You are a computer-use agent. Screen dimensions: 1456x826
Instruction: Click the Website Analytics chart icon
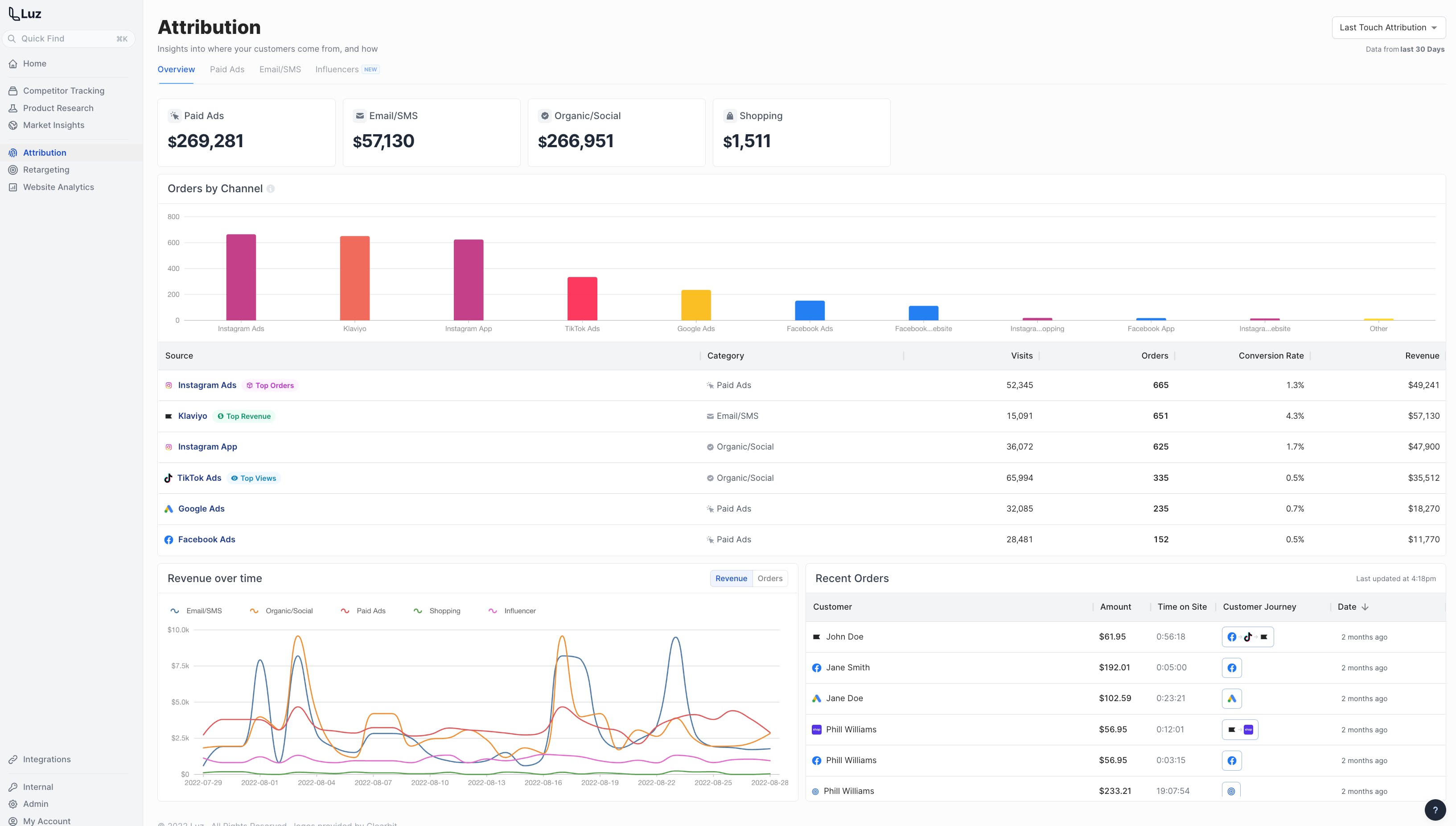click(13, 187)
